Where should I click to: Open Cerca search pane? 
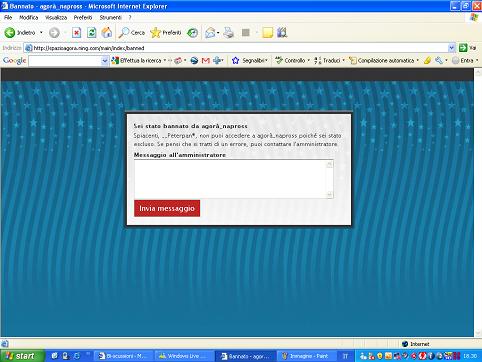132,33
